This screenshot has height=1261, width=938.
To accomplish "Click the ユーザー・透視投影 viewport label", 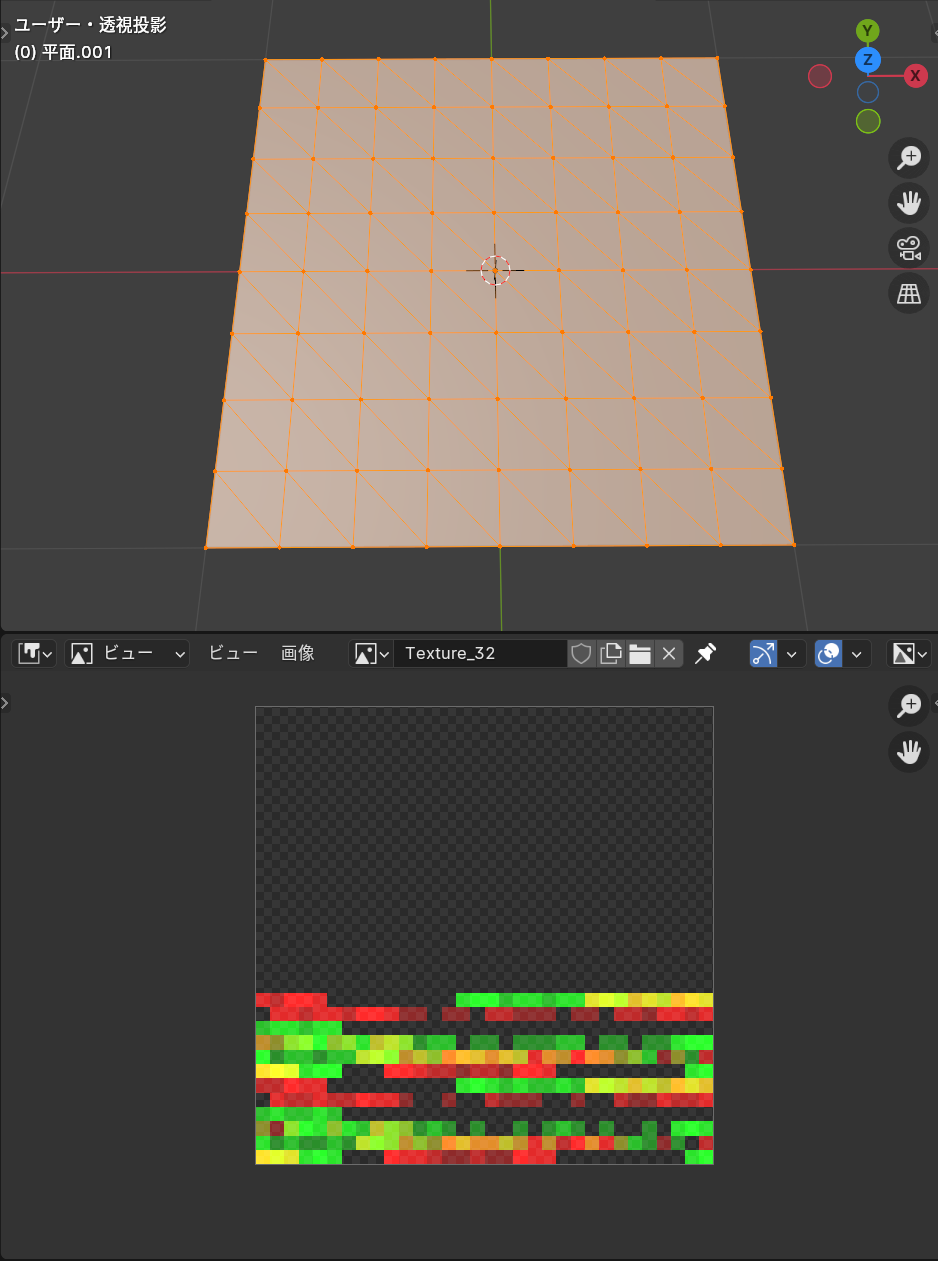I will coord(90,25).
